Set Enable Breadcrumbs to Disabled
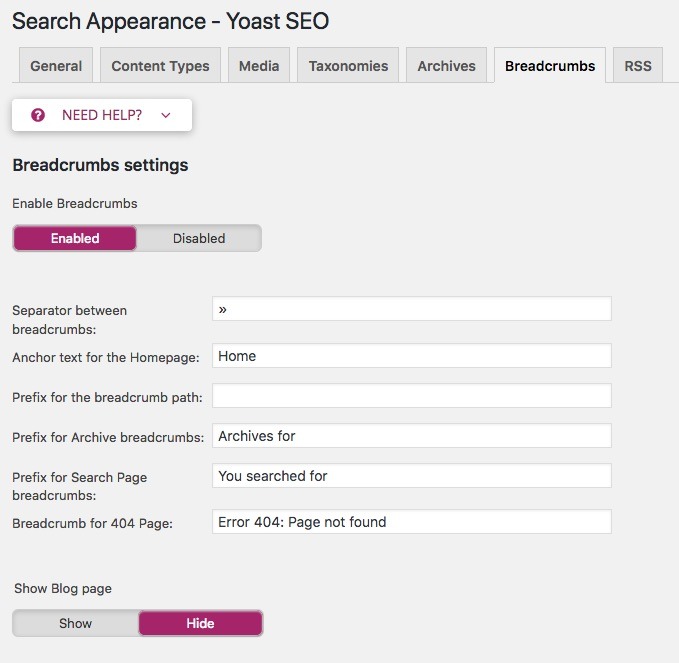Viewport: 679px width, 663px height. 199,238
